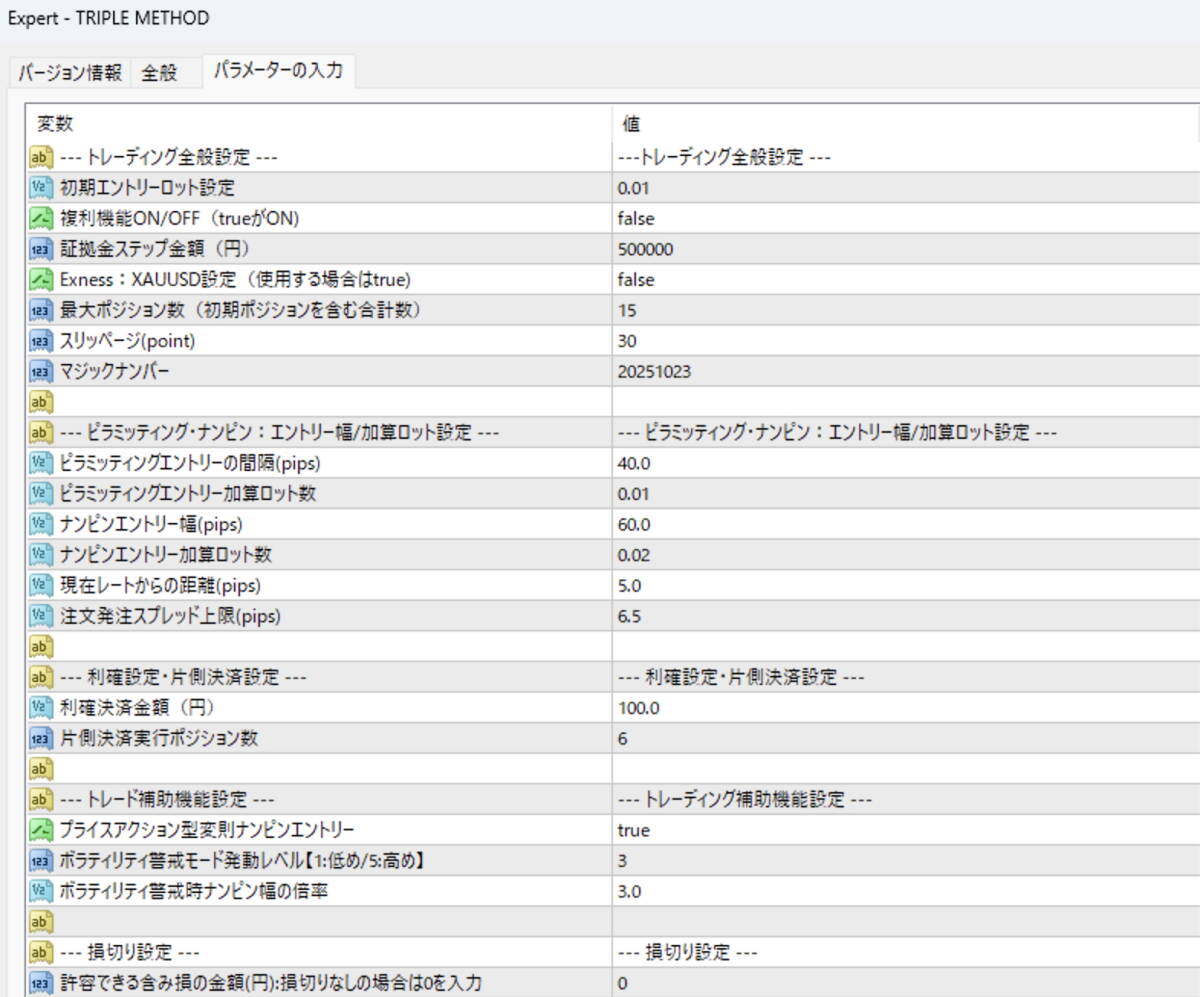Click the 123 icon beside マジックナンバー
1200x997 pixels.
pos(40,371)
